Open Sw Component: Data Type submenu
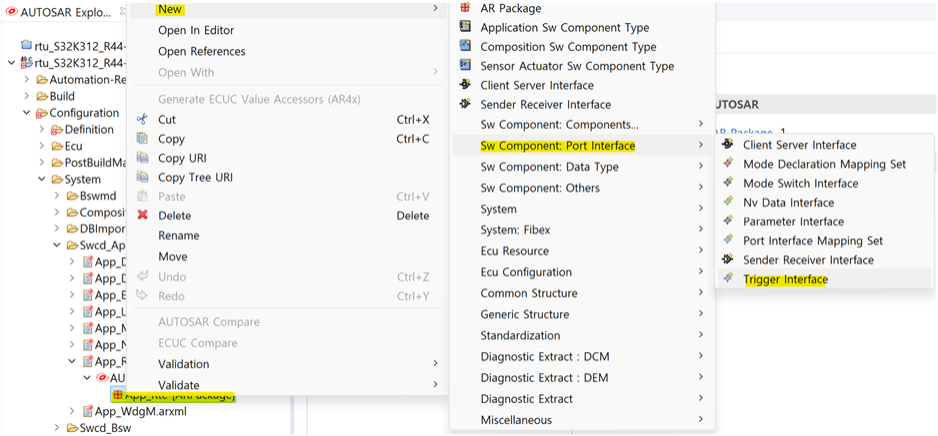Image resolution: width=938 pixels, height=436 pixels. tap(582, 166)
